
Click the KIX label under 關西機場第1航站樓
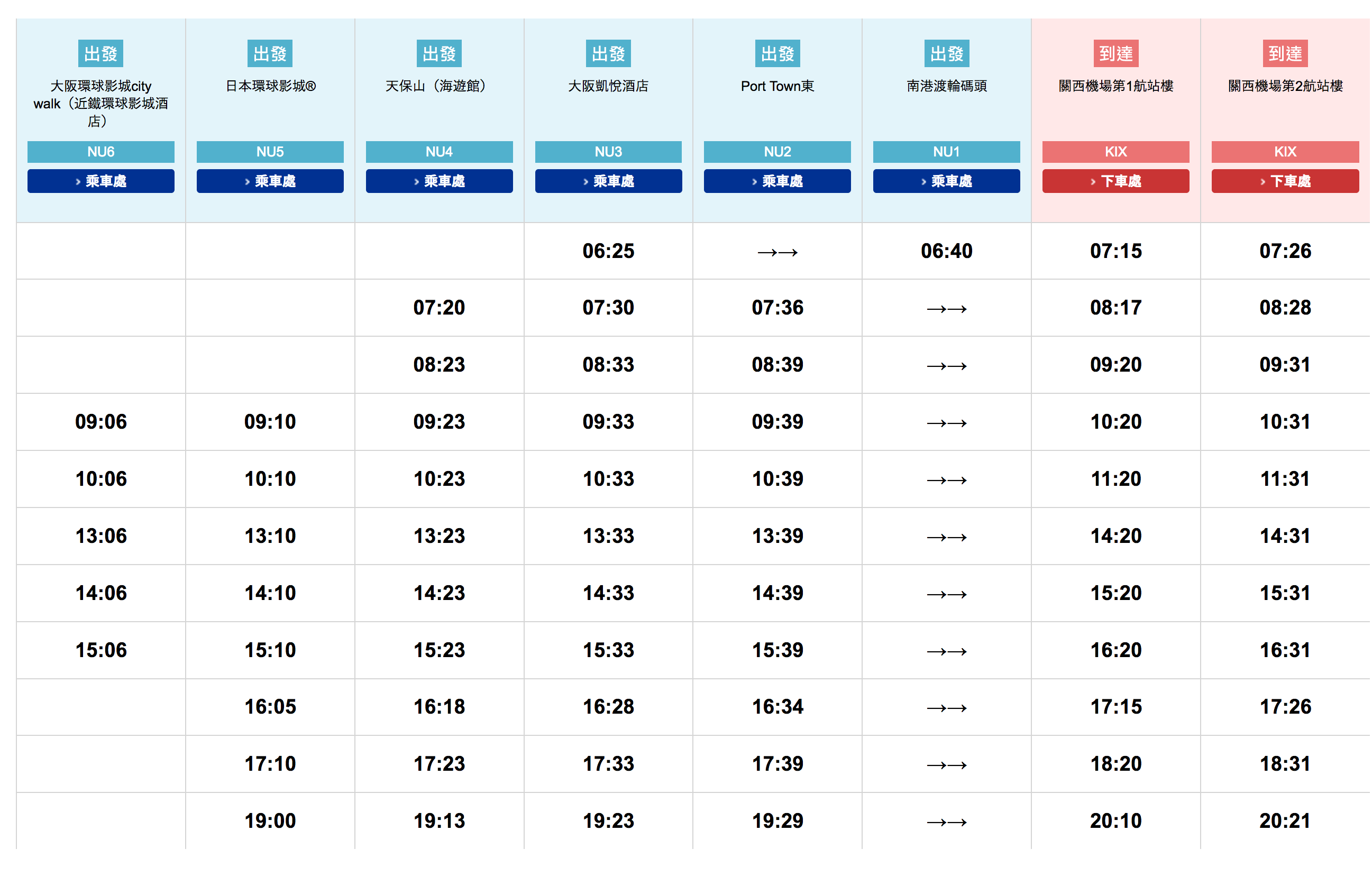pyautogui.click(x=1115, y=152)
